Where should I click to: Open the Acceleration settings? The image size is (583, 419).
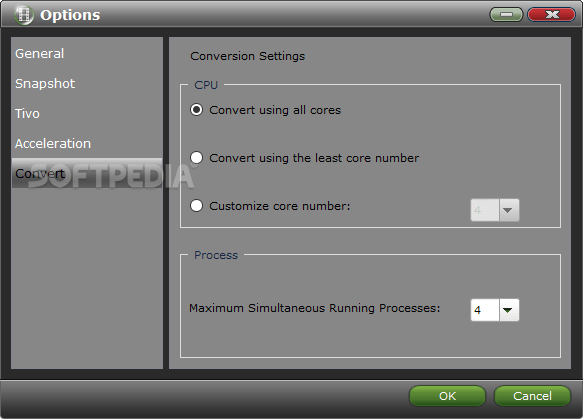(87, 144)
